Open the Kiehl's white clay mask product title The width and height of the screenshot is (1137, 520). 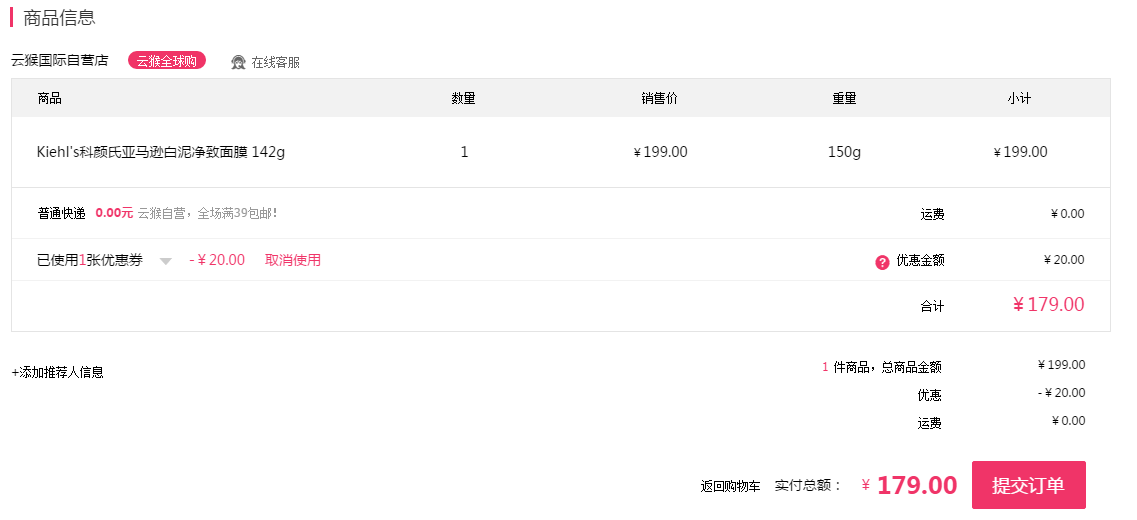point(161,152)
